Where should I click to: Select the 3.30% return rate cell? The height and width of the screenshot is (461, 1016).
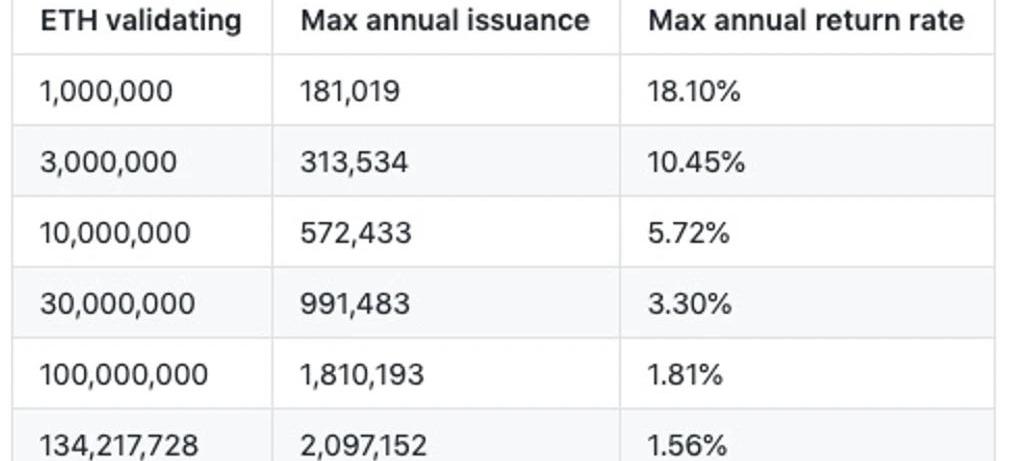(690, 304)
